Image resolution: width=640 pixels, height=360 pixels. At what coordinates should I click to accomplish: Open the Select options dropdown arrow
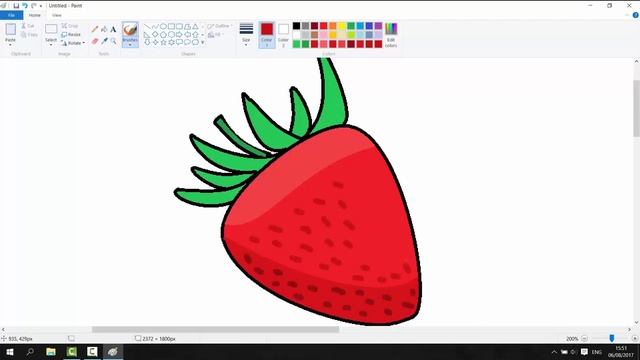coord(51,44)
